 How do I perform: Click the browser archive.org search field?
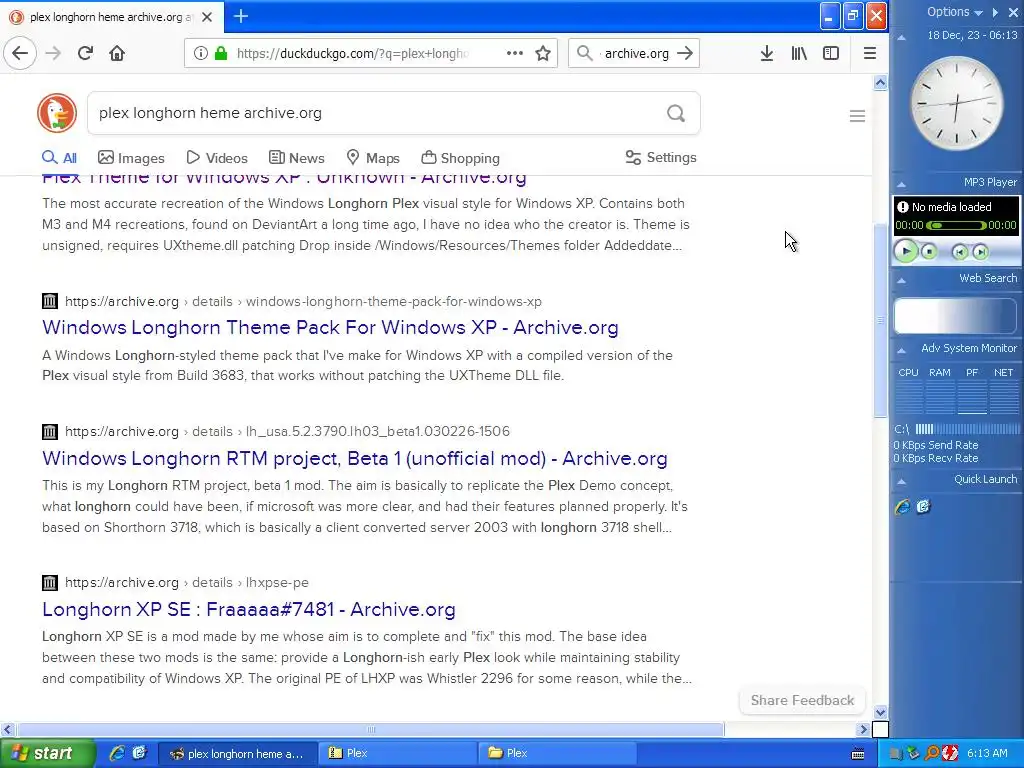pos(636,54)
